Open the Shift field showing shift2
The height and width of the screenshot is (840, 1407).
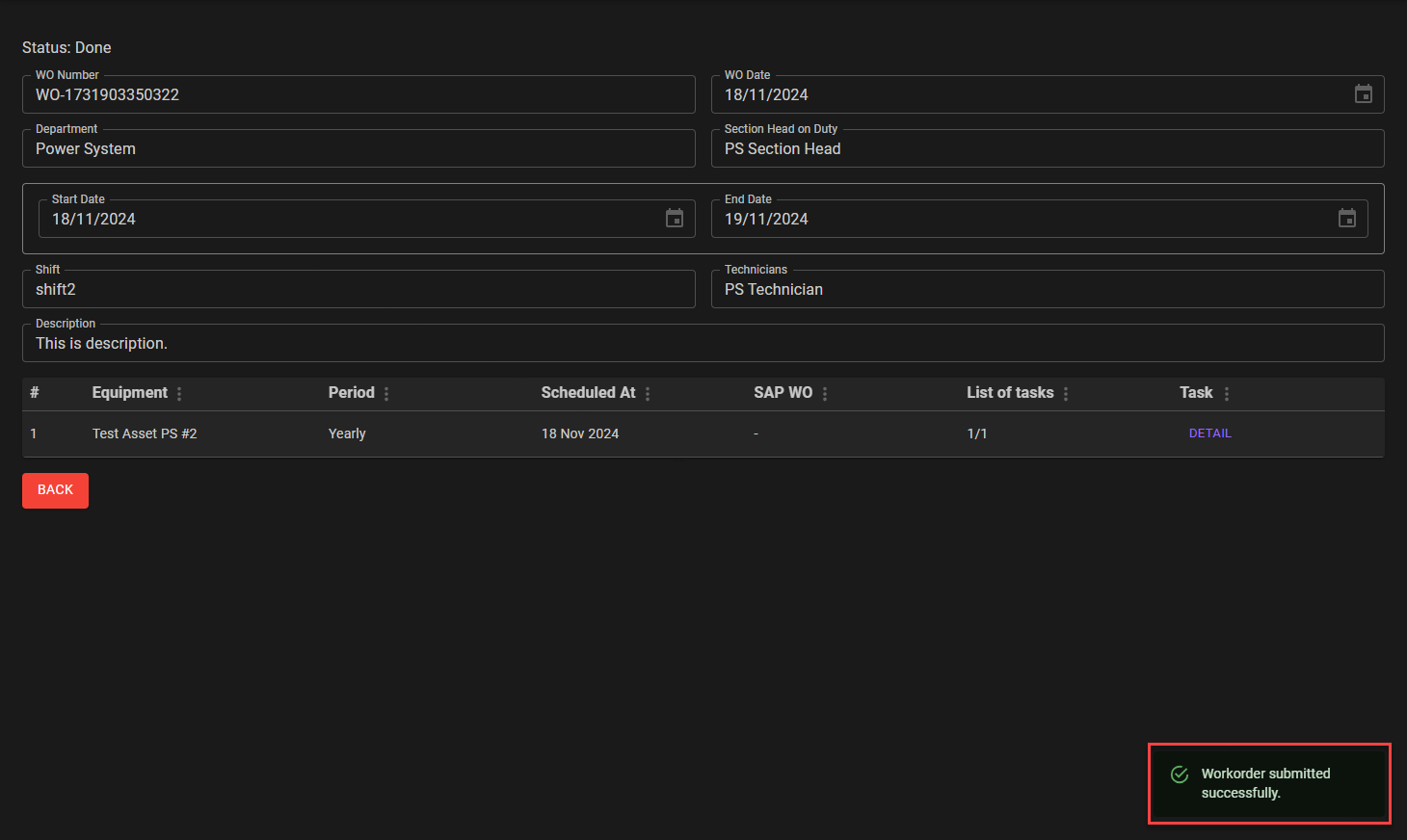tap(358, 290)
